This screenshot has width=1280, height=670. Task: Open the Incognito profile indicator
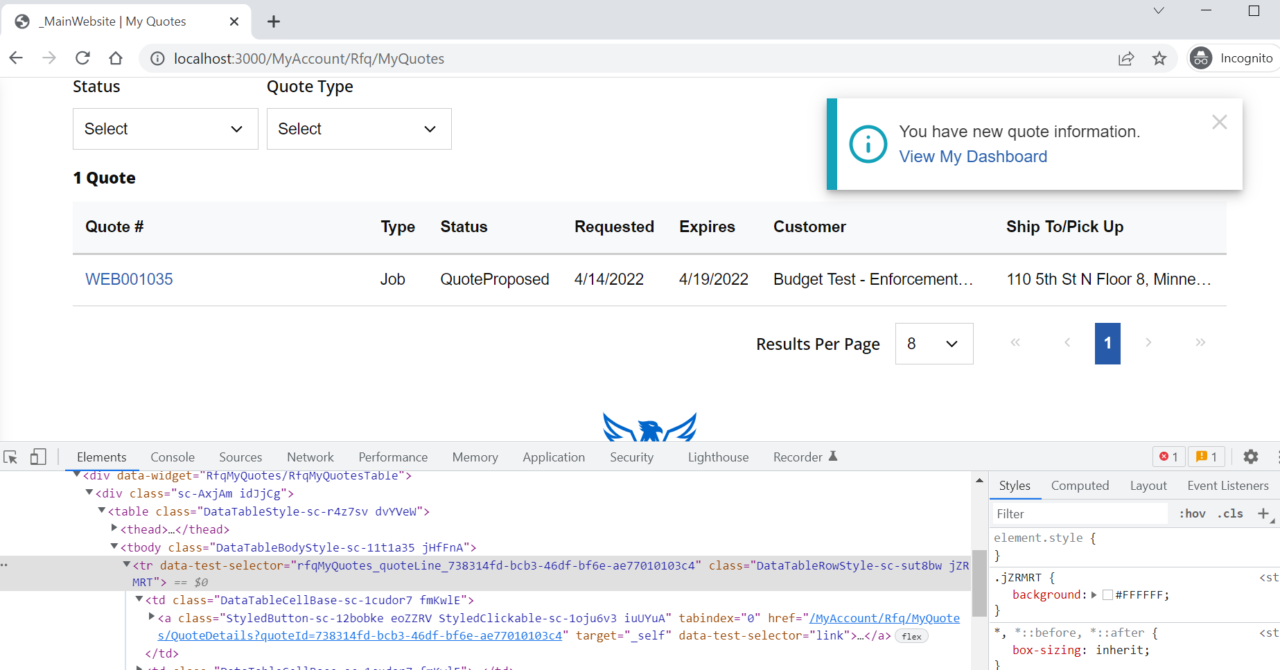(1233, 59)
